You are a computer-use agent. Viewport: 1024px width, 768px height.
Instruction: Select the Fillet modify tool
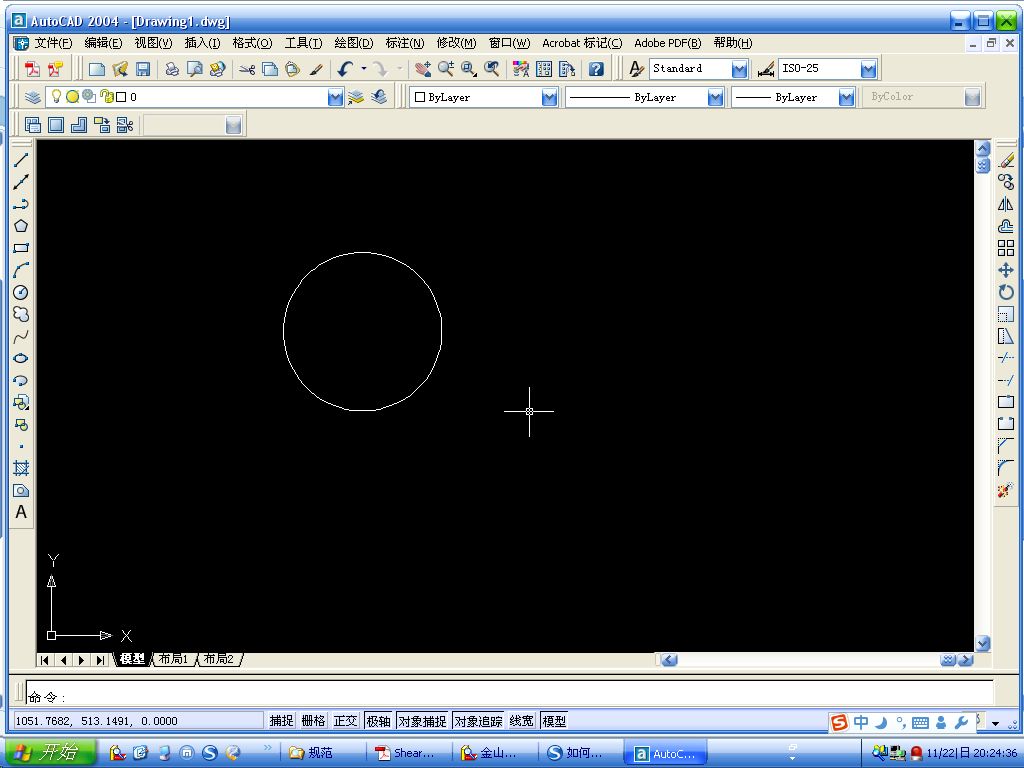point(1006,468)
